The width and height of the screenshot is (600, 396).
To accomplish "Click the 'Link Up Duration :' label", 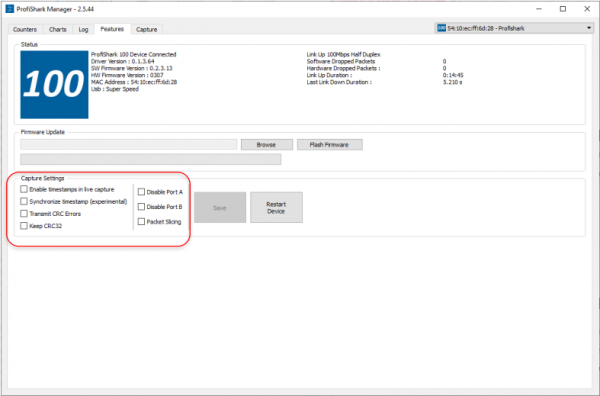I will tap(329, 75).
